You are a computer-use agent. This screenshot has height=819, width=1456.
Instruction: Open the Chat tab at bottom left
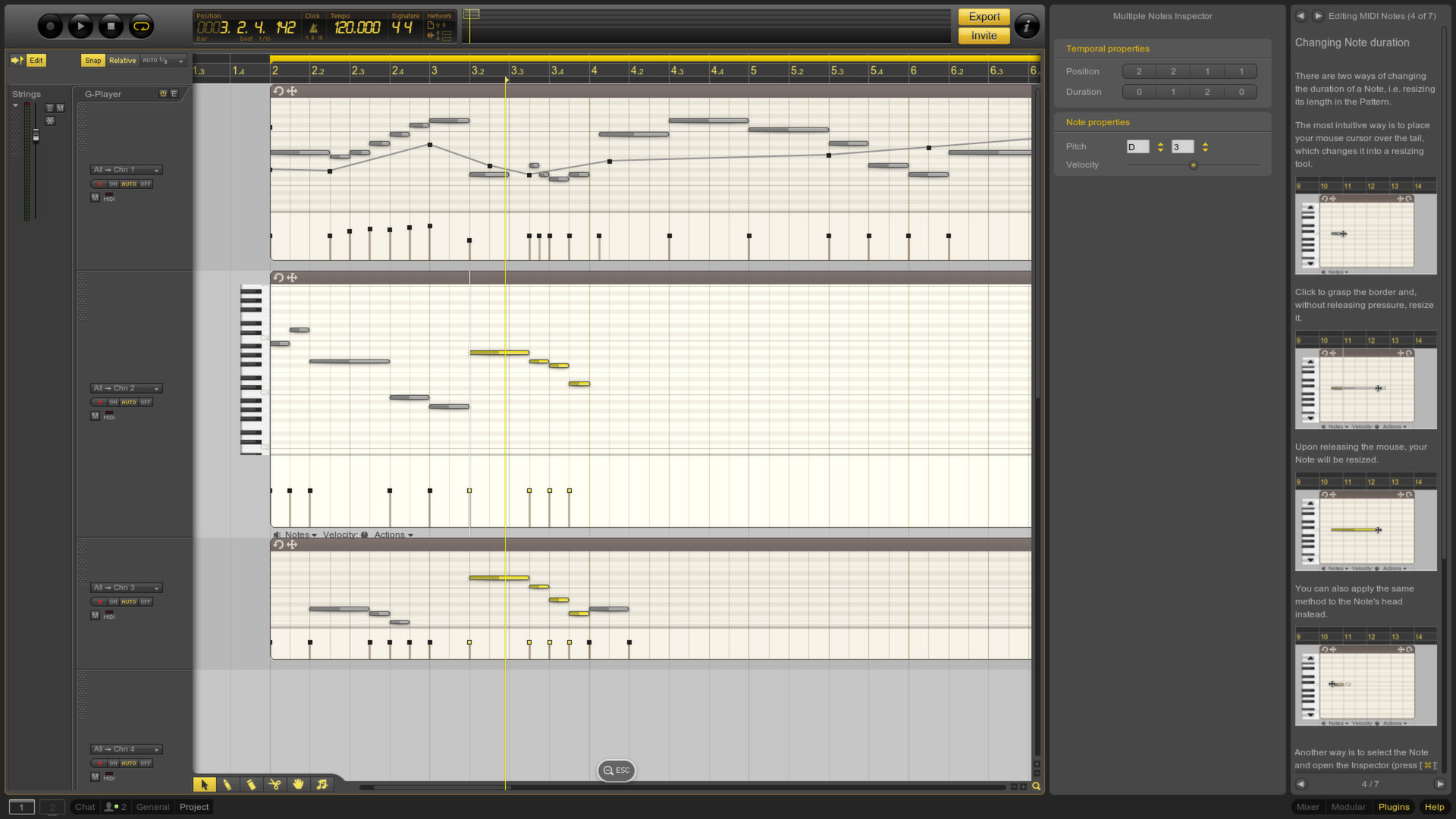click(83, 806)
